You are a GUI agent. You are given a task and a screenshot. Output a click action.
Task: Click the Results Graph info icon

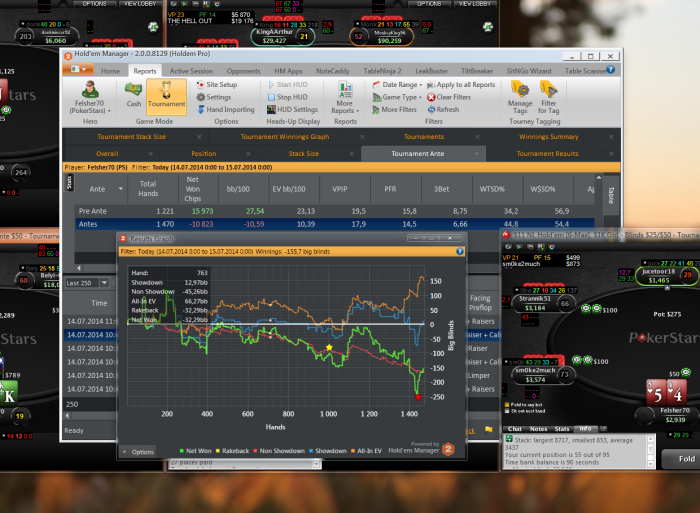pos(459,251)
